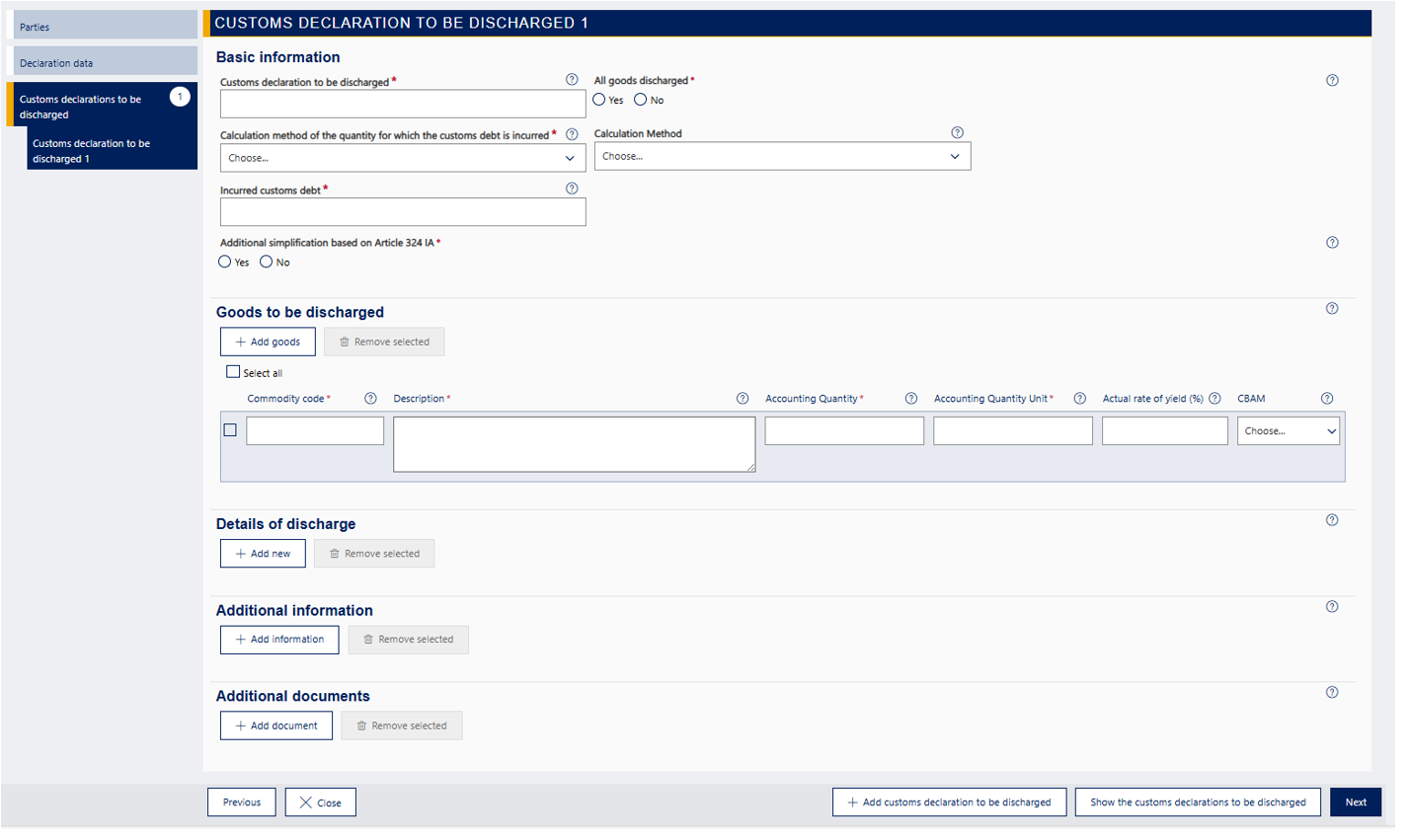Open help for Customs declaration to be discharged
Image resolution: width=1411 pixels, height=840 pixels.
pyautogui.click(x=572, y=80)
